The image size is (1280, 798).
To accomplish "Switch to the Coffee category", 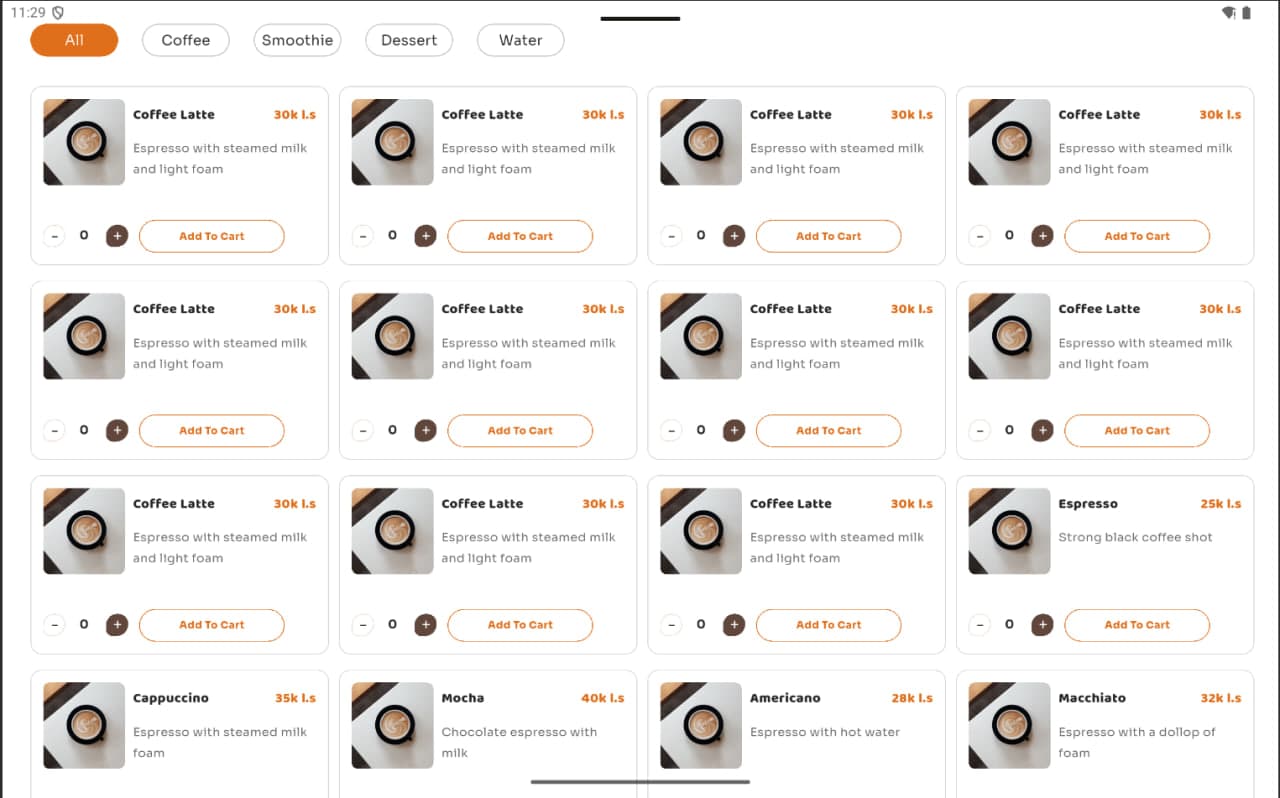I will [185, 40].
